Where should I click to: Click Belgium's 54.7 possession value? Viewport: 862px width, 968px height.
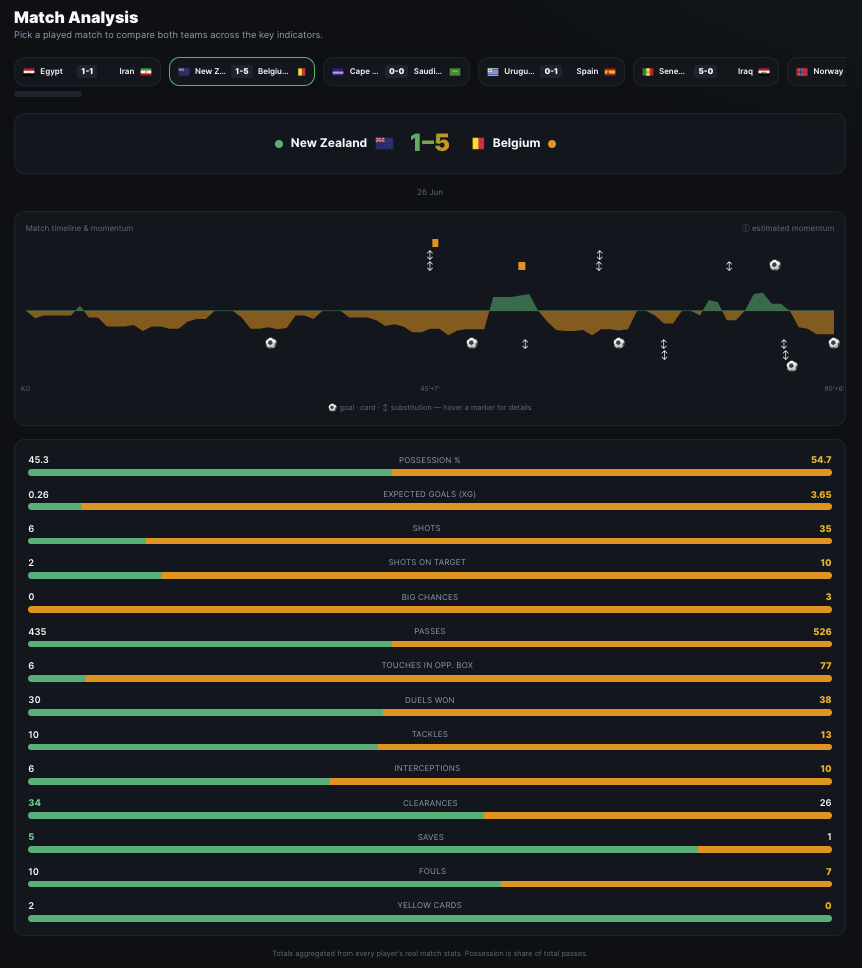tap(821, 460)
